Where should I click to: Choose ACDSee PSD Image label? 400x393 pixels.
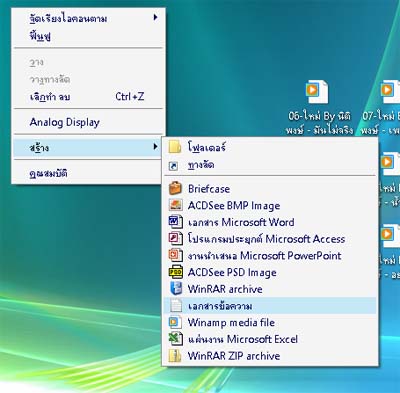click(232, 272)
